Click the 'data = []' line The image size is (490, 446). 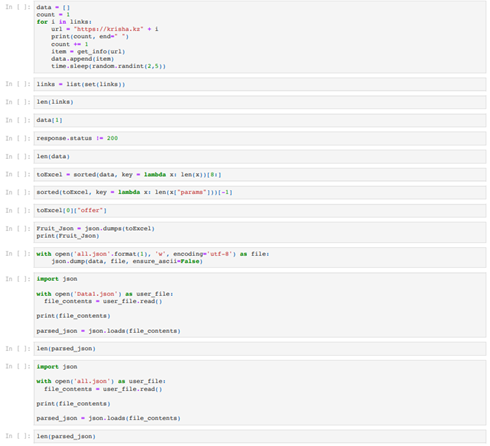pyautogui.click(x=53, y=7)
